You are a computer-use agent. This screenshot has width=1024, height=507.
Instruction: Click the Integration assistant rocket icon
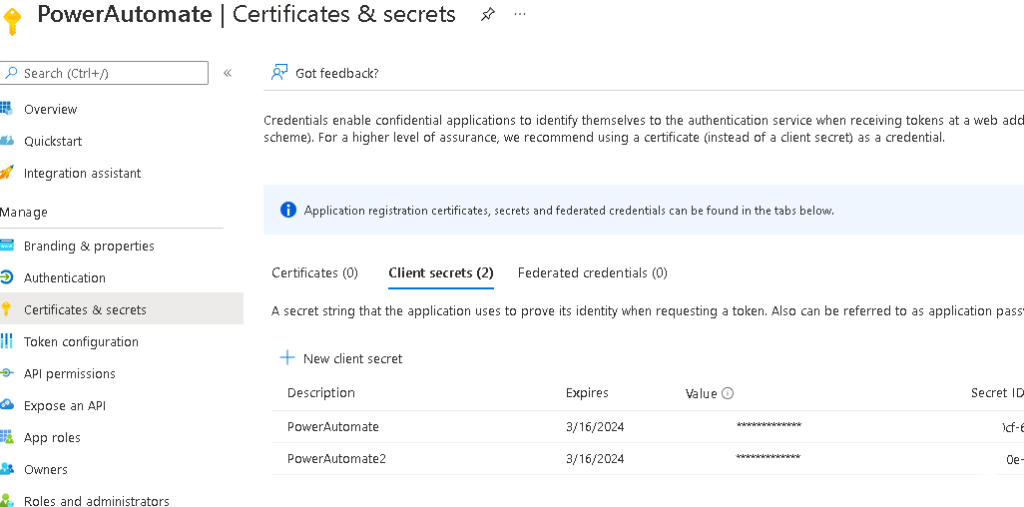click(x=6, y=173)
